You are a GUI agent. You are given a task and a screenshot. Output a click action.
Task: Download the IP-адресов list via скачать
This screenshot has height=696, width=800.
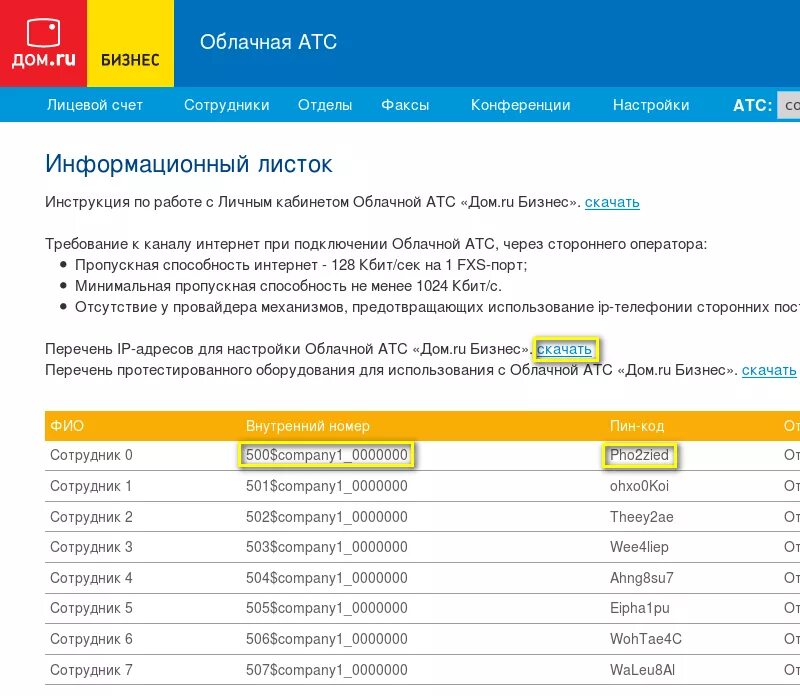[564, 350]
